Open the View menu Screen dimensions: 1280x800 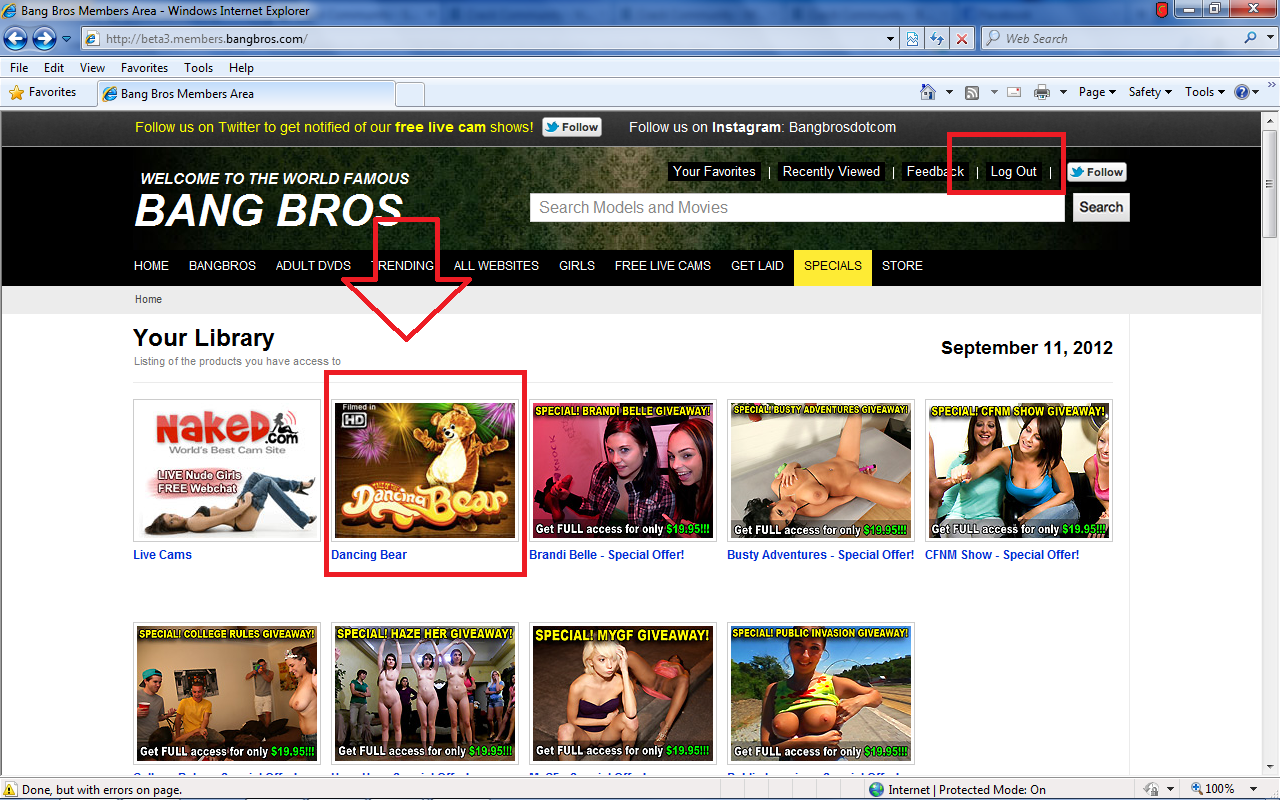[92, 68]
